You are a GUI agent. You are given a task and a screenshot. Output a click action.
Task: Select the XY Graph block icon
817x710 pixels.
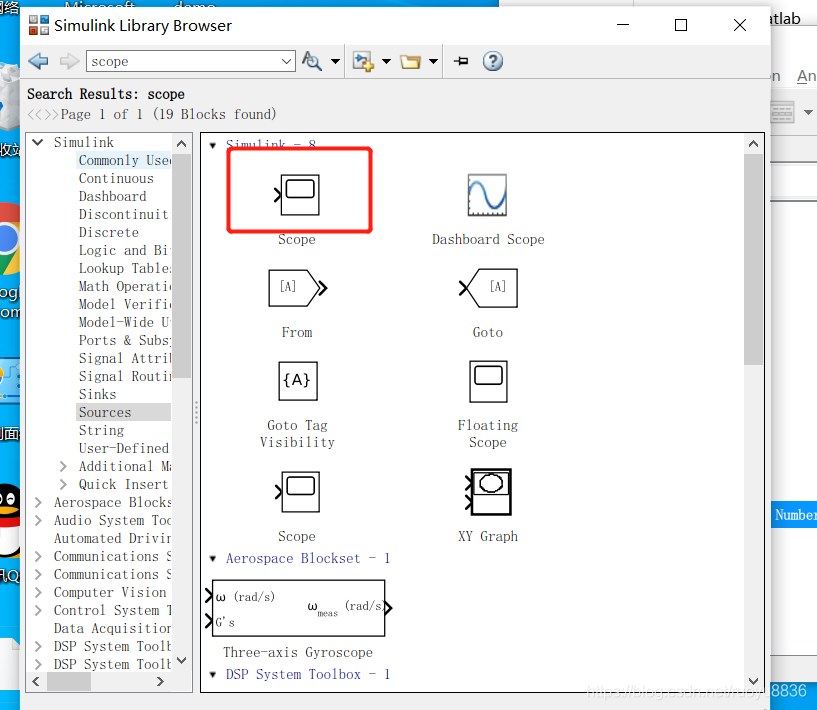(488, 492)
